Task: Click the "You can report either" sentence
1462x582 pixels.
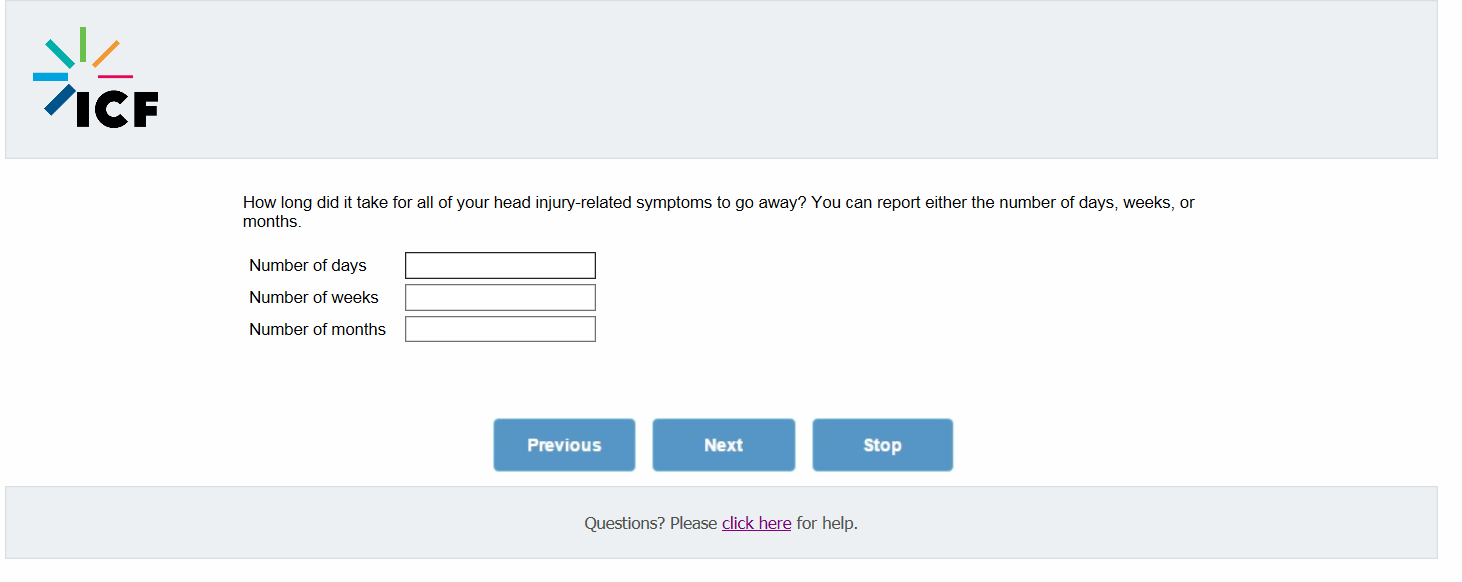Action: click(x=1000, y=202)
